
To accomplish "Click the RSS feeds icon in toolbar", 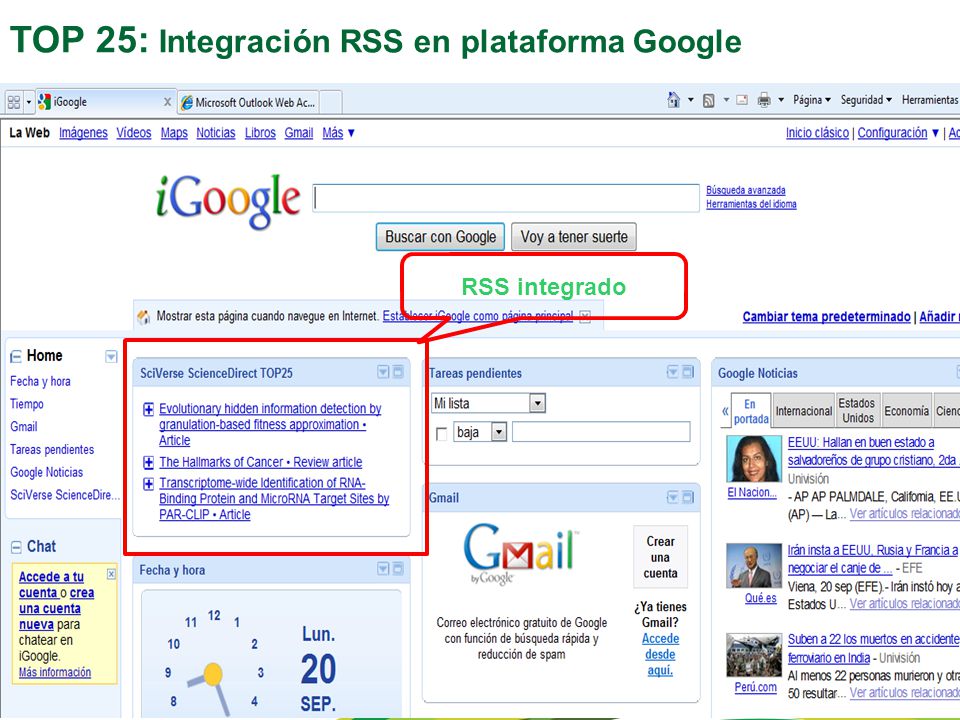I will 708,100.
